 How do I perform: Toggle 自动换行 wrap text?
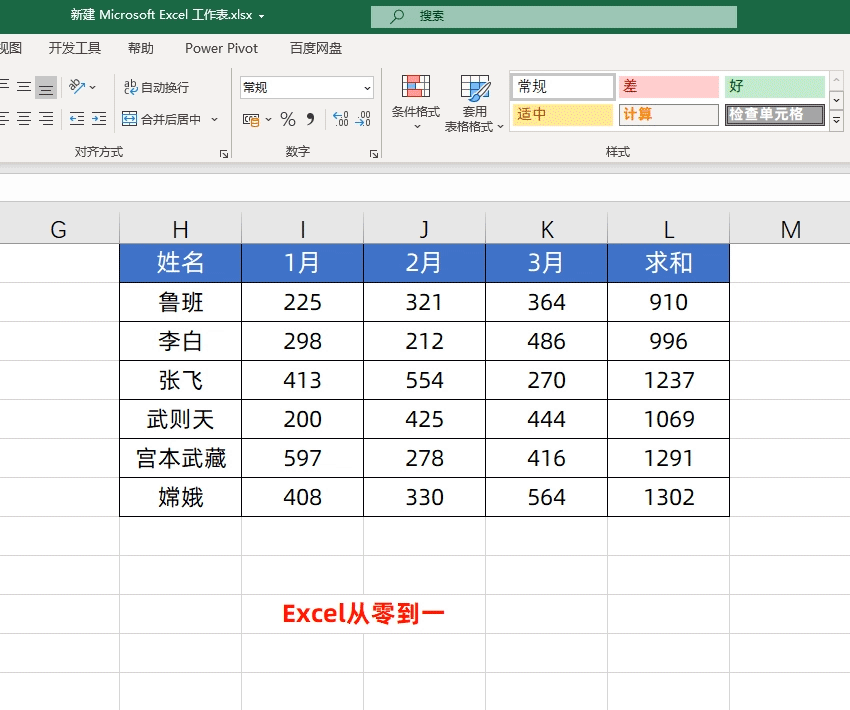156,87
